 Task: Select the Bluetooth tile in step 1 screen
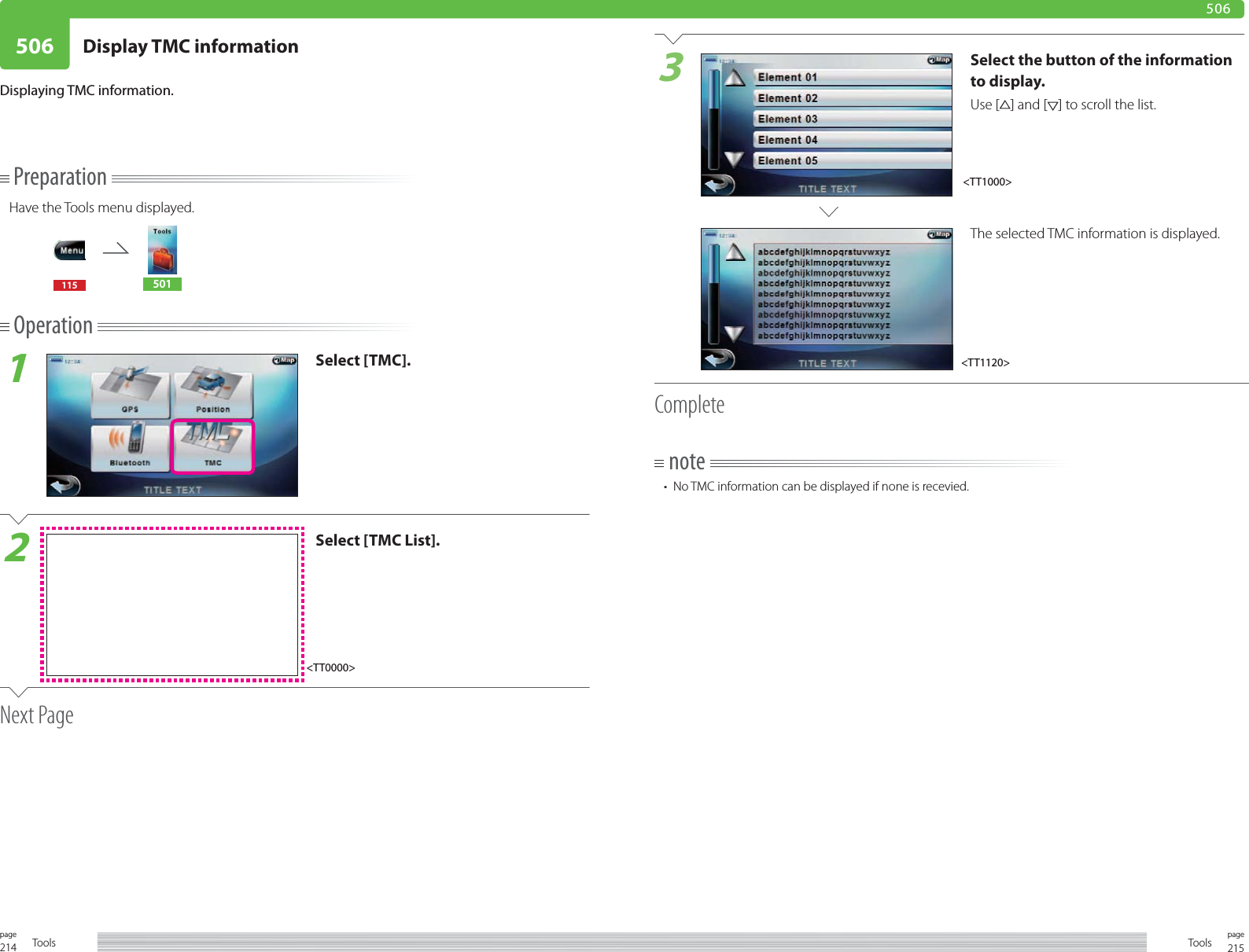(131, 446)
